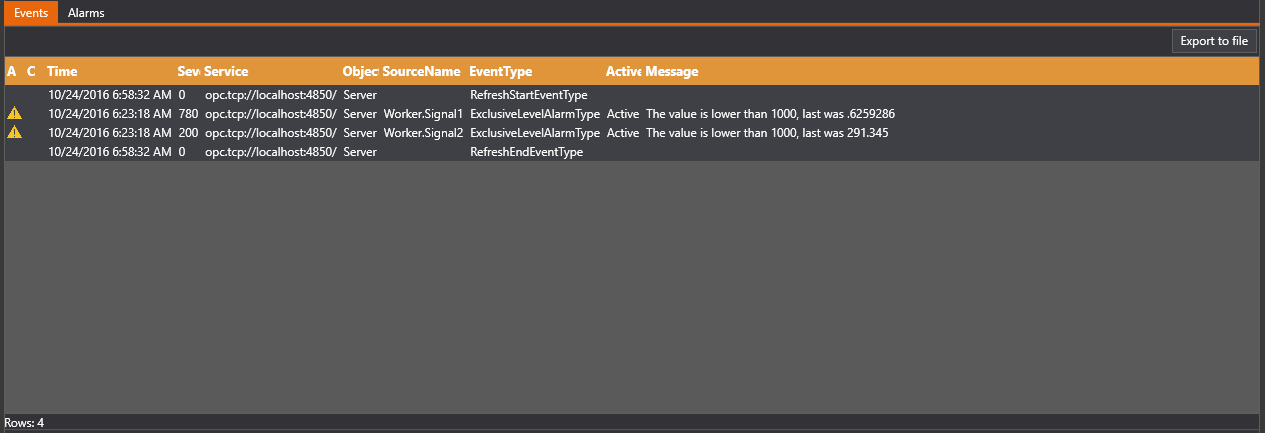This screenshot has width=1265, height=433.
Task: Select the RefreshEndEventType row
Action: tap(526, 152)
